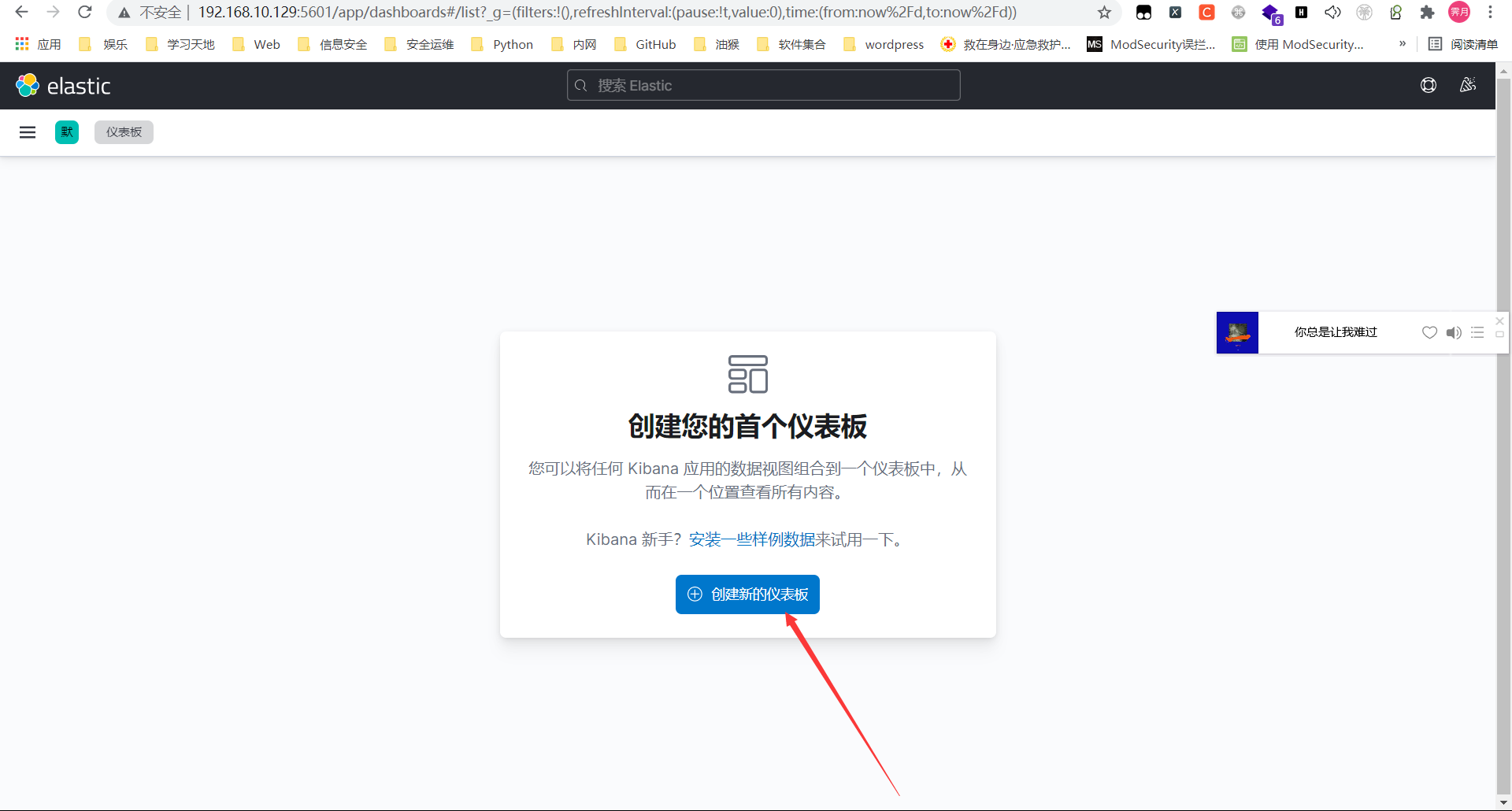The height and width of the screenshot is (811, 1512).
Task: Click the 安装一些样例数据 link
Action: [751, 539]
